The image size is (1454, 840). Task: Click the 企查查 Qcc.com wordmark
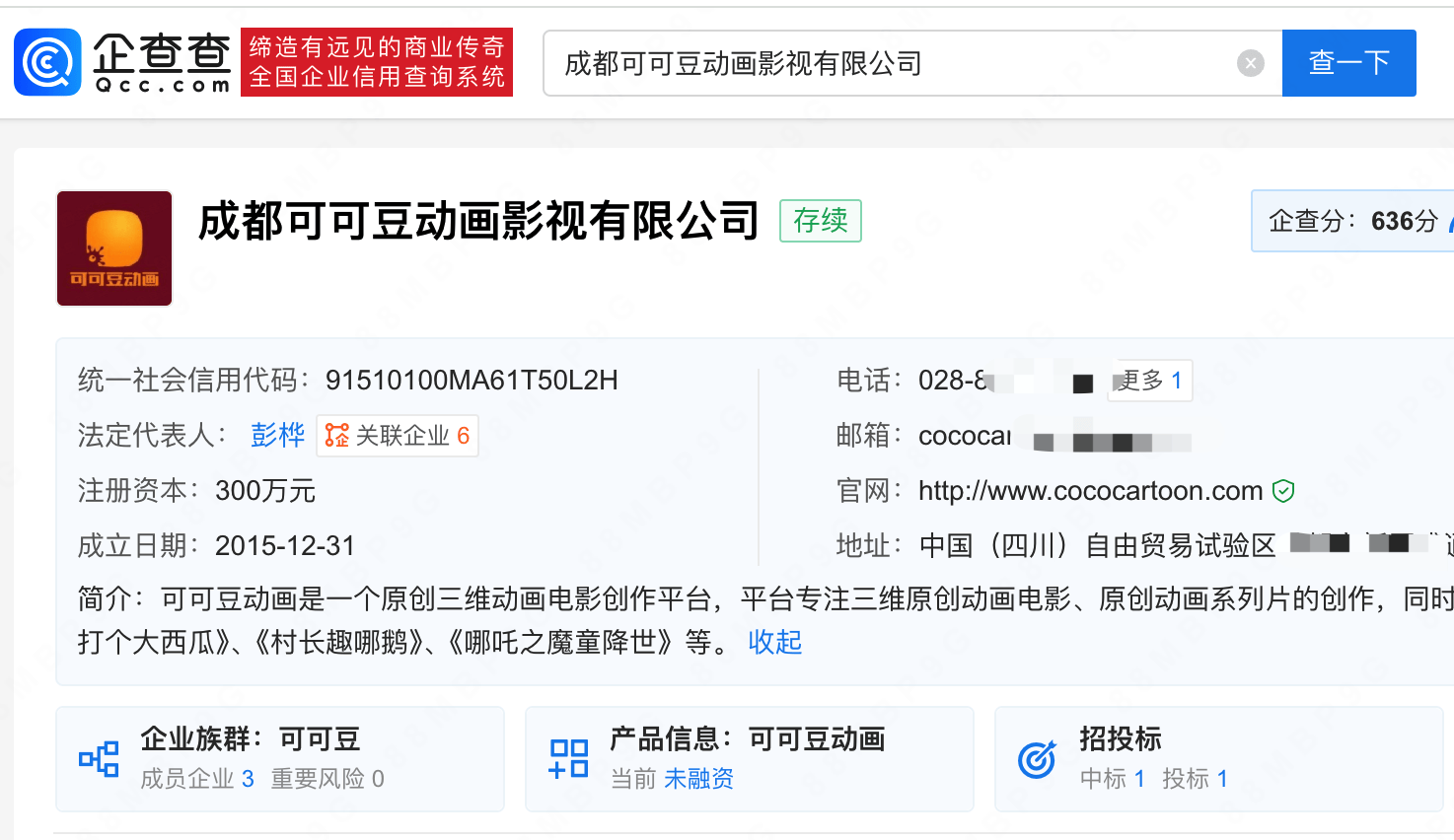tap(162, 63)
